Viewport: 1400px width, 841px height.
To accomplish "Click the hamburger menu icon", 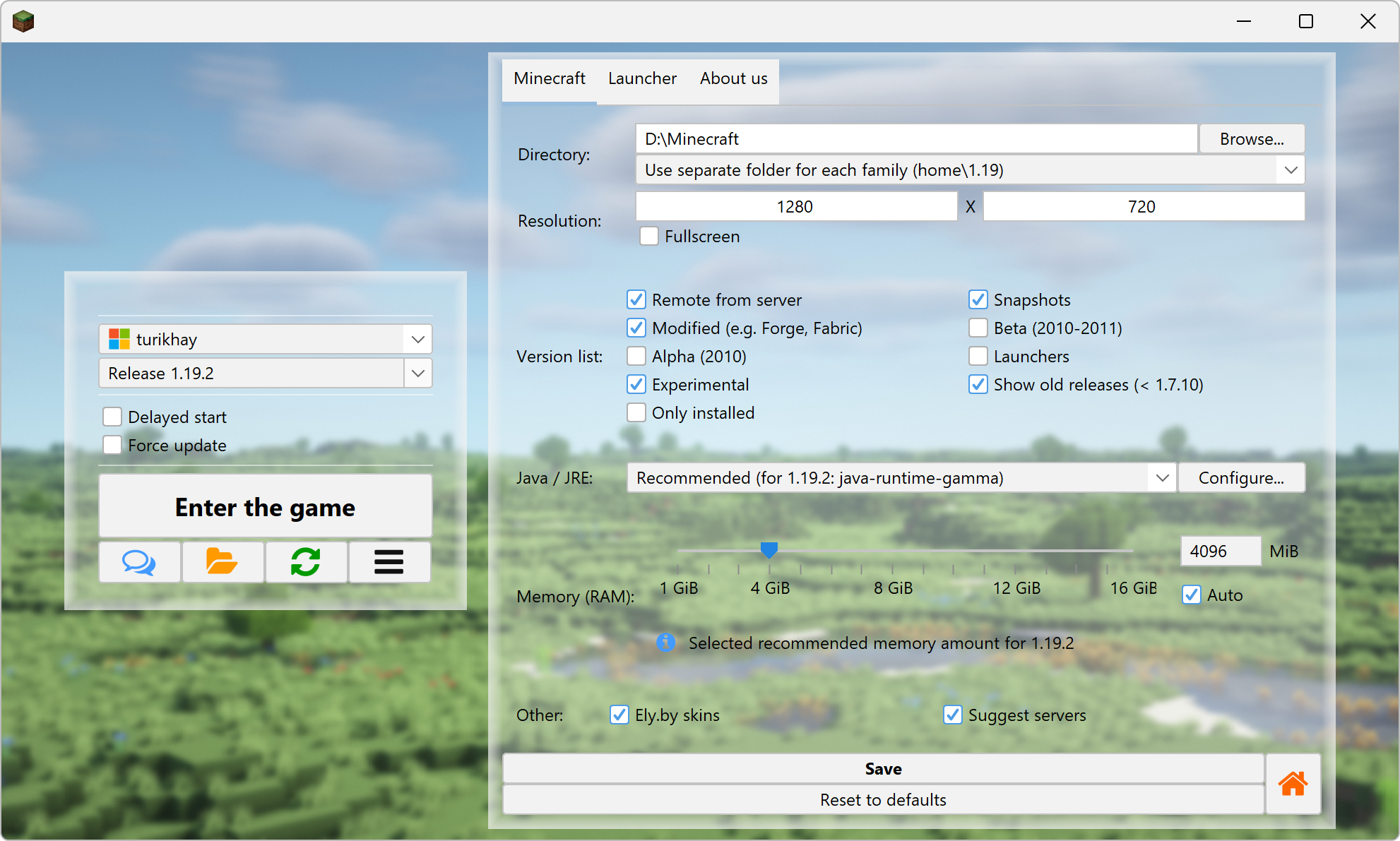I will [x=389, y=561].
